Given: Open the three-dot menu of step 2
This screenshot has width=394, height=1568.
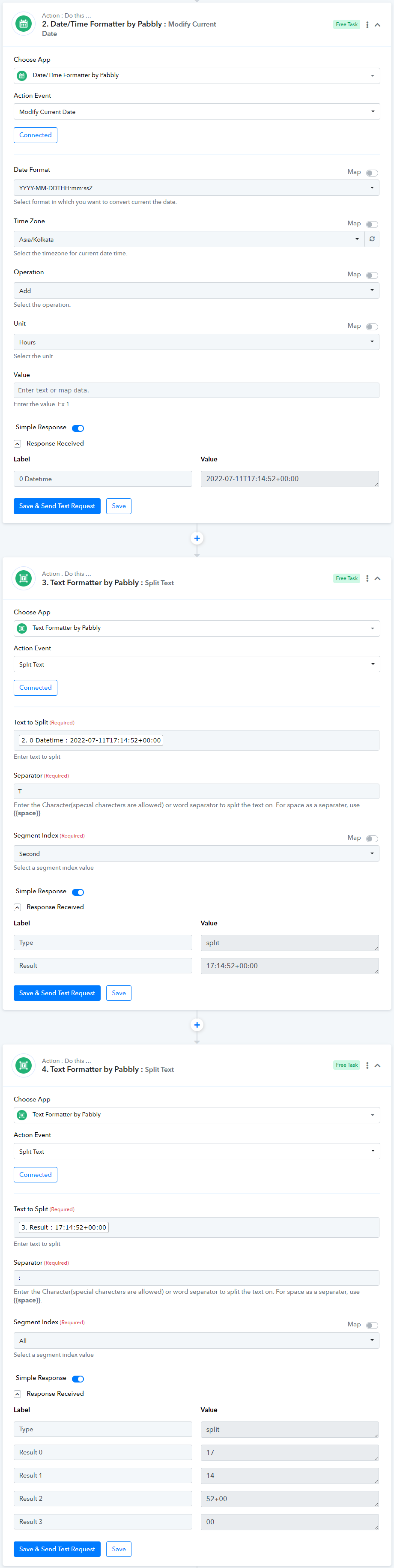Looking at the screenshot, I should click(x=367, y=25).
